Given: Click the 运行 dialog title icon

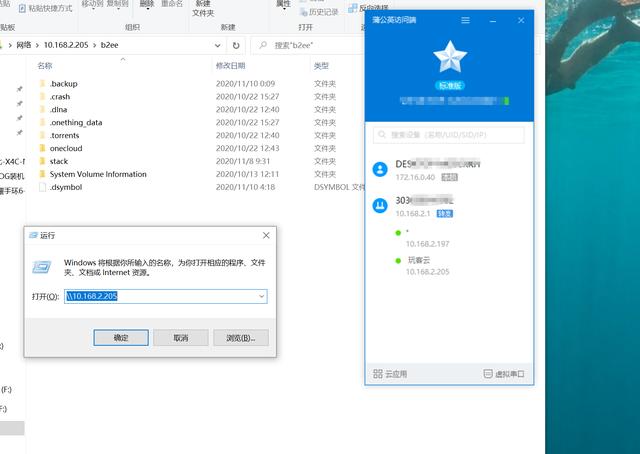Looking at the screenshot, I should (33, 235).
